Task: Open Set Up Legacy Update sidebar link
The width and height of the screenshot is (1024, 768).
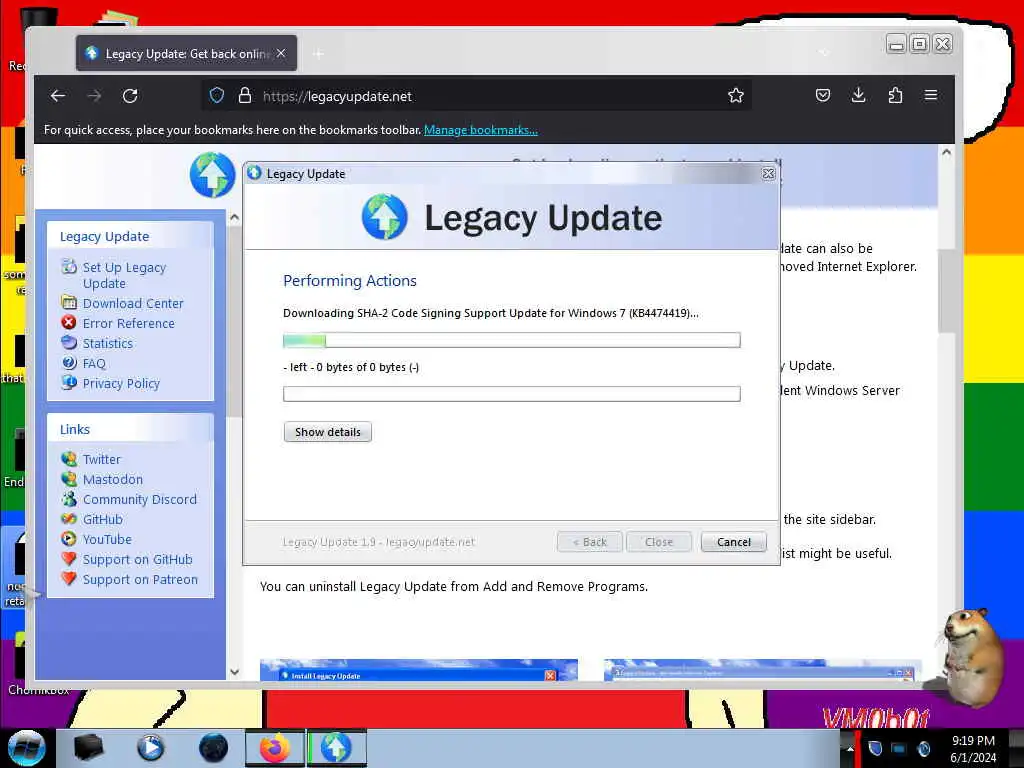Action: (124, 275)
